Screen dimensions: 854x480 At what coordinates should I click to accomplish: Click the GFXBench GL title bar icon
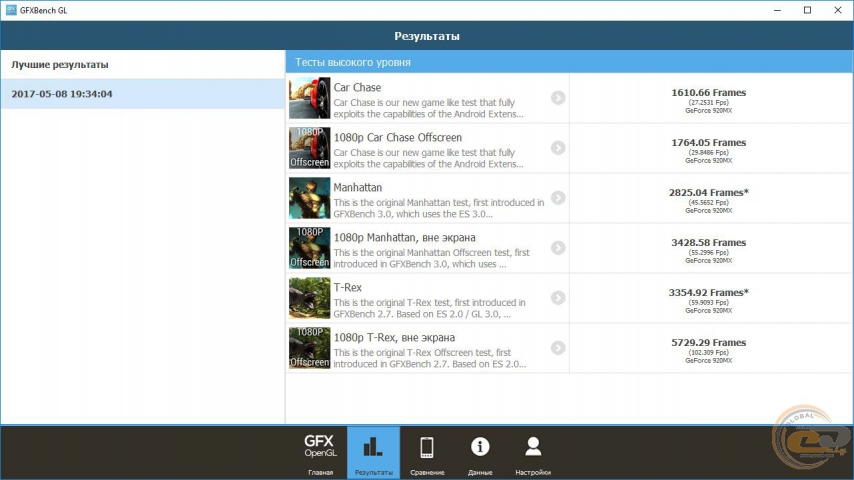pos(10,10)
